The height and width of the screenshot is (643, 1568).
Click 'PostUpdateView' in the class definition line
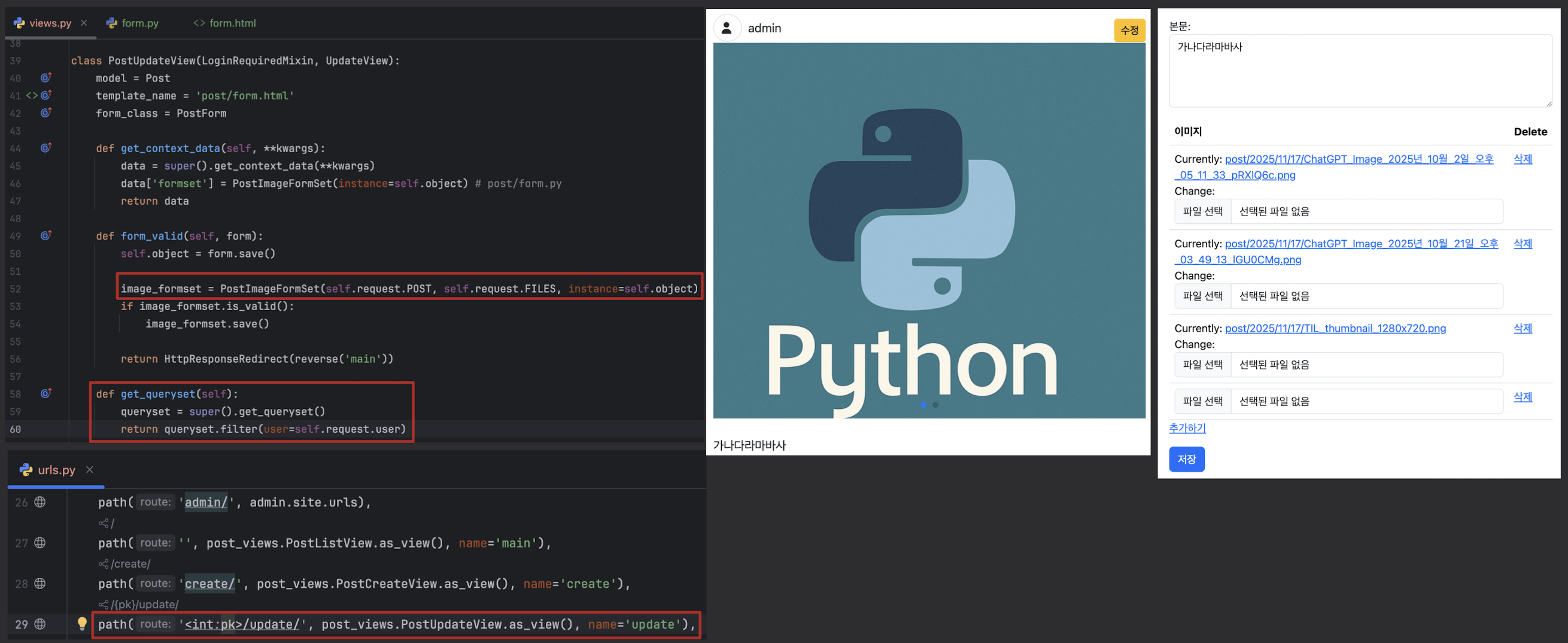(x=151, y=61)
